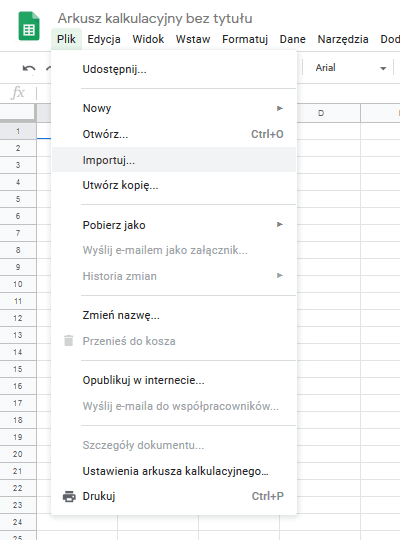This screenshot has height=540, width=400.
Task: Click the select-all corner box
Action: (x=18, y=113)
